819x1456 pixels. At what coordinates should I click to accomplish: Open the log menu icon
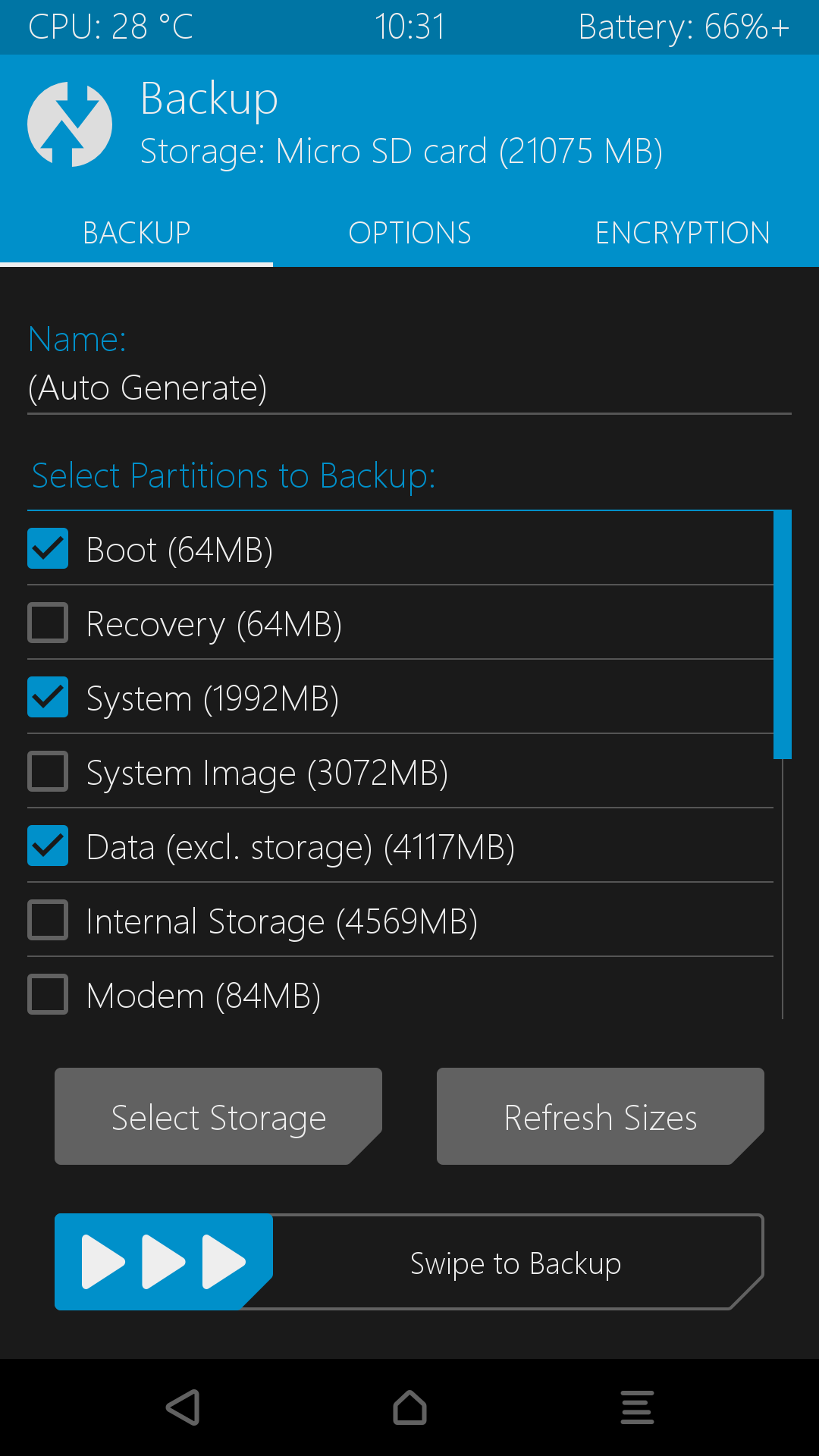(637, 1407)
